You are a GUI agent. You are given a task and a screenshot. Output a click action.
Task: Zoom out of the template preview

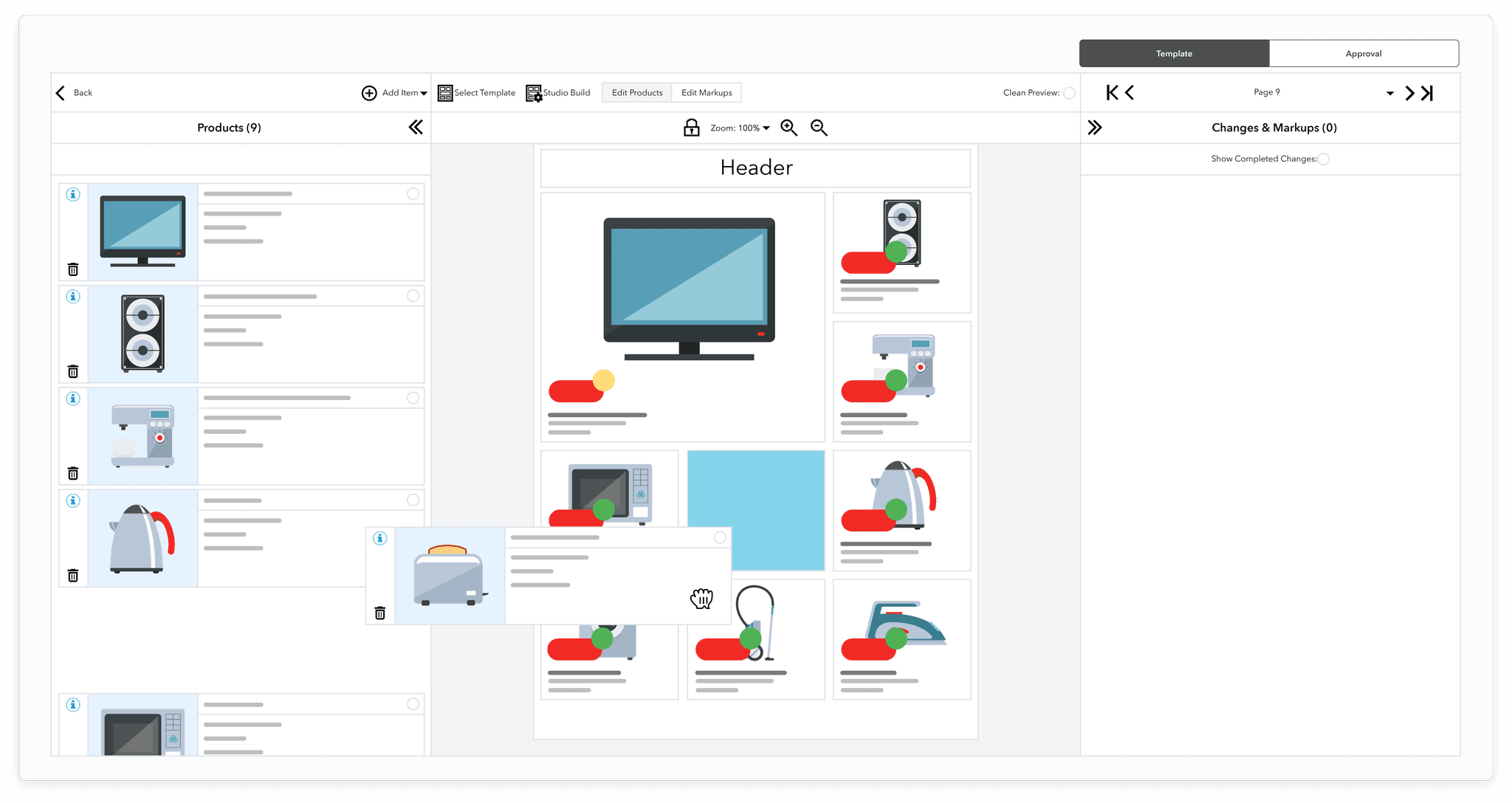tap(819, 127)
